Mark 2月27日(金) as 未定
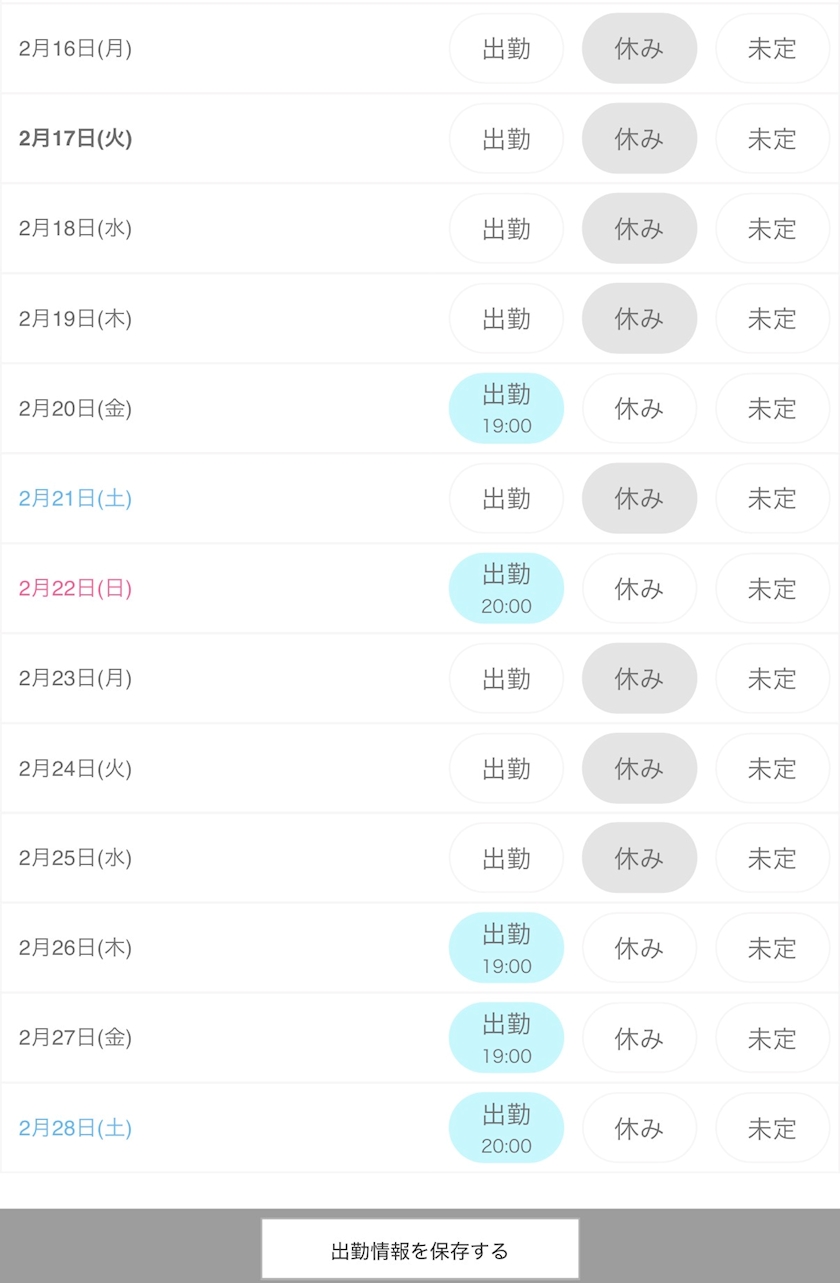840x1283 pixels. click(x=772, y=1038)
